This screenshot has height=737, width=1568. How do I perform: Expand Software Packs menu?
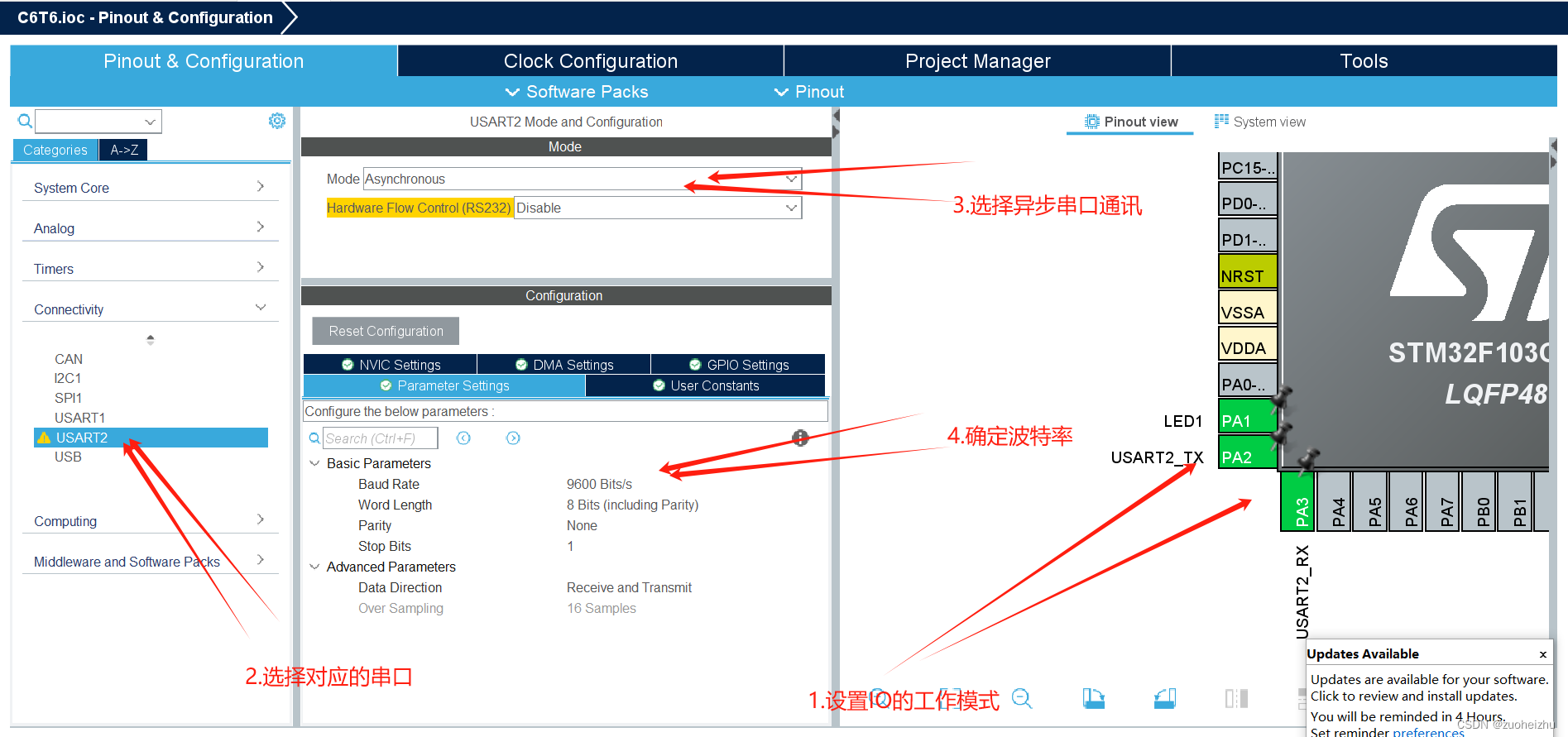tap(577, 92)
